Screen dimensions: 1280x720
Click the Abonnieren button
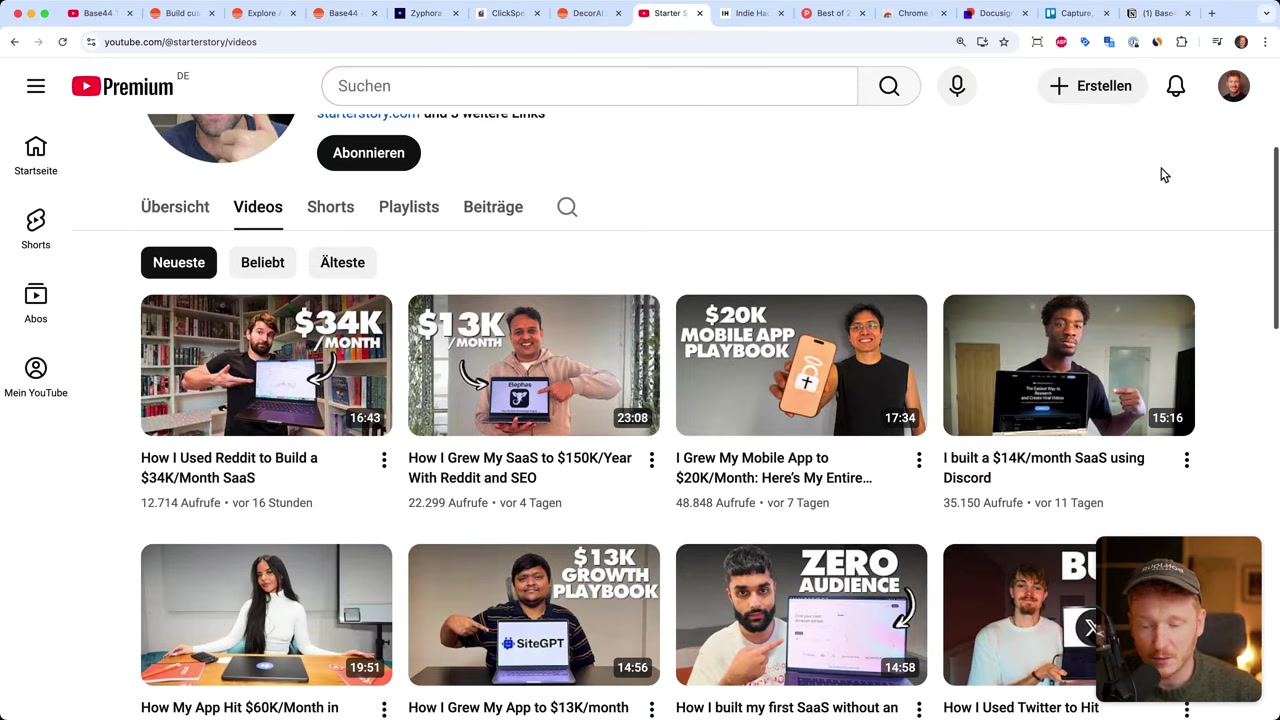(369, 153)
